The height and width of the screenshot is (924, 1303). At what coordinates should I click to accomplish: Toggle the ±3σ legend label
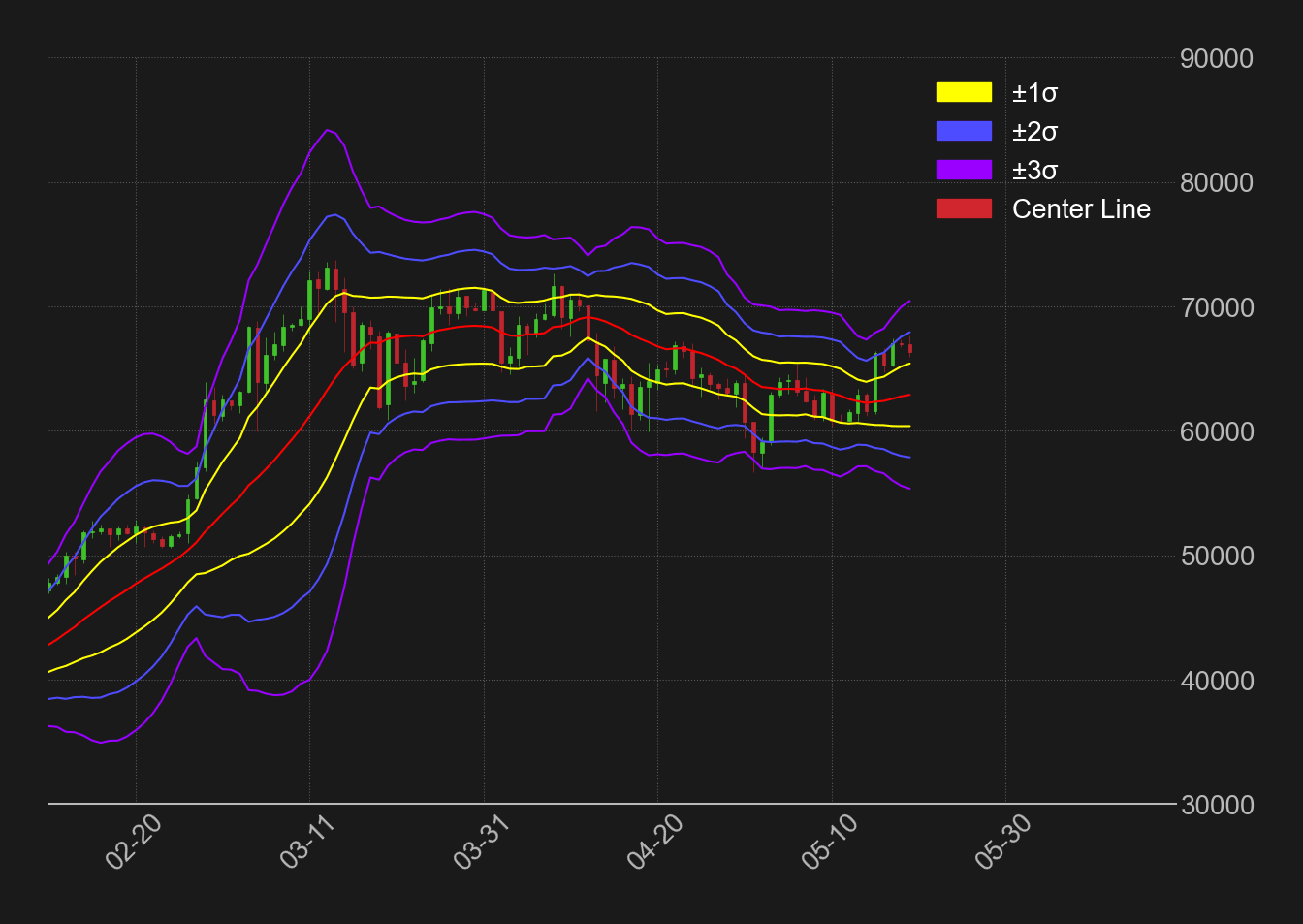coord(1034,171)
